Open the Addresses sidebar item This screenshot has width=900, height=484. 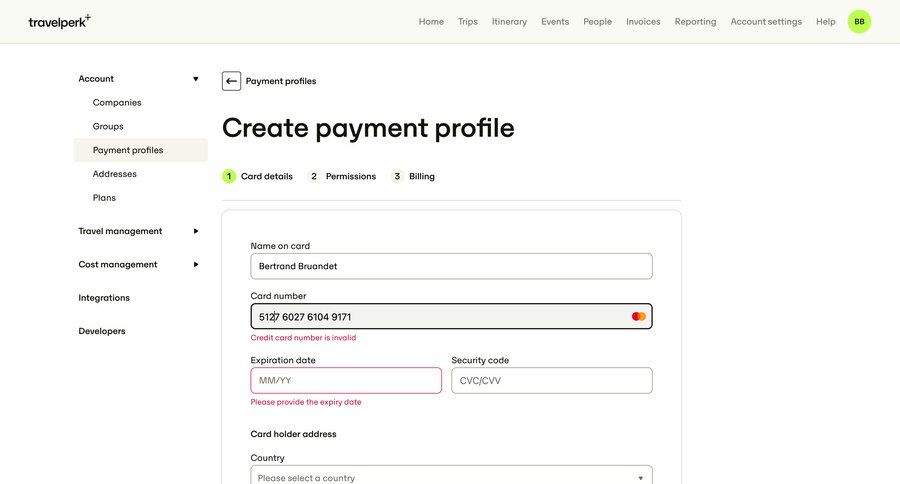[115, 174]
